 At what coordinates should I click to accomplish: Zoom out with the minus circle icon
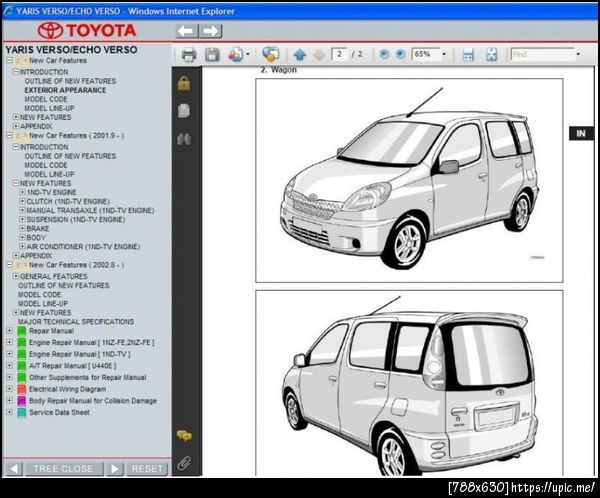coord(384,54)
